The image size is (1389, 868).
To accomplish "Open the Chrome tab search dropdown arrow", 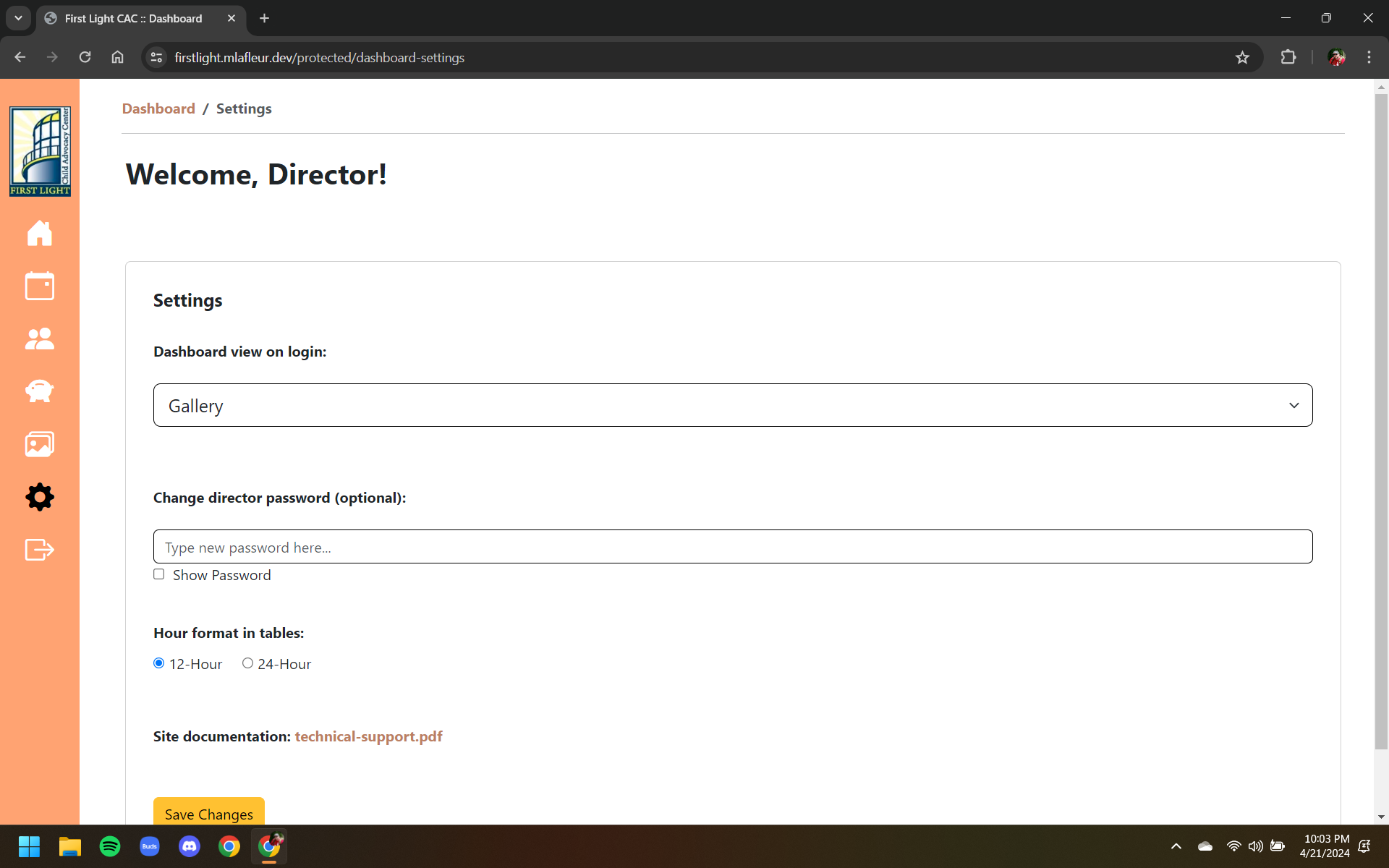I will pyautogui.click(x=18, y=18).
